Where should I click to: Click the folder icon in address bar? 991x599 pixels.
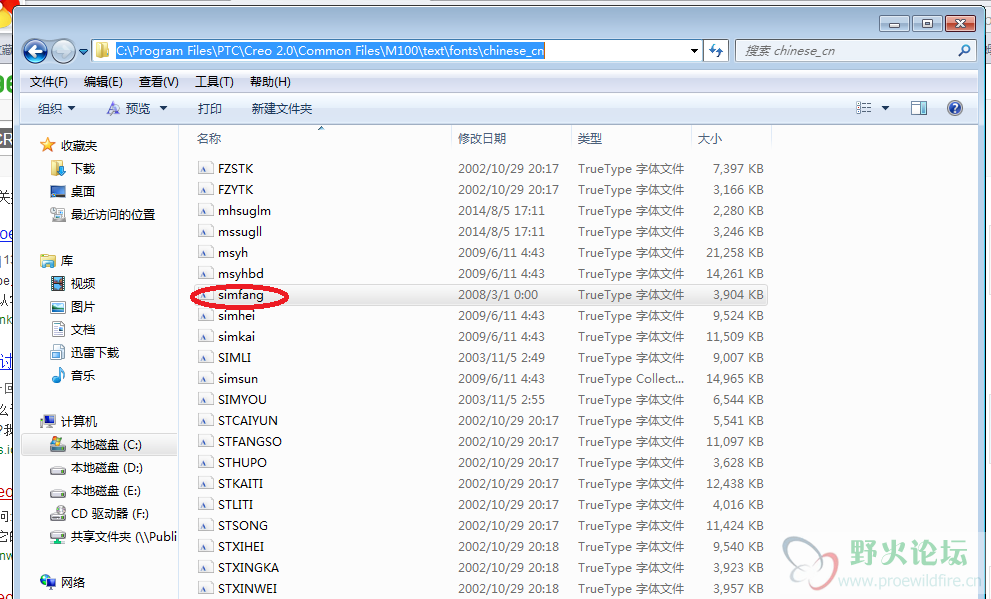coord(102,51)
